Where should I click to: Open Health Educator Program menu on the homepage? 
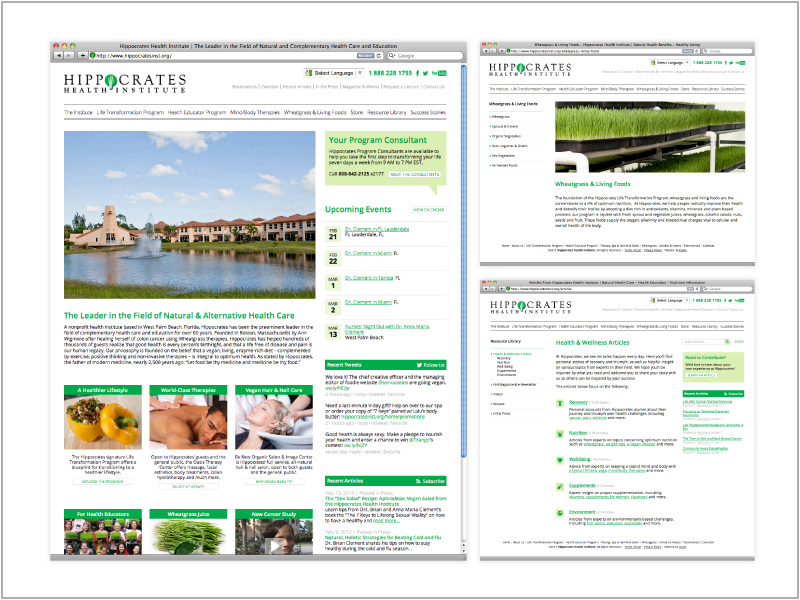pyautogui.click(x=196, y=112)
